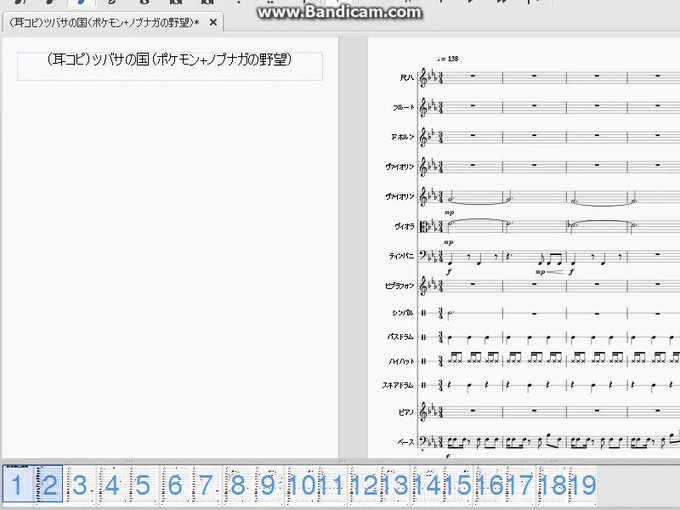Jump to page 1 in navigator
The height and width of the screenshot is (510, 680).
pyautogui.click(x=16, y=484)
